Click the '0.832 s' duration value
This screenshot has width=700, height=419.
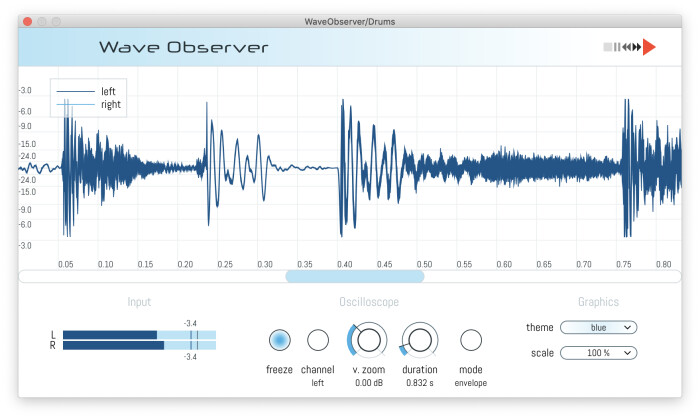coord(420,383)
